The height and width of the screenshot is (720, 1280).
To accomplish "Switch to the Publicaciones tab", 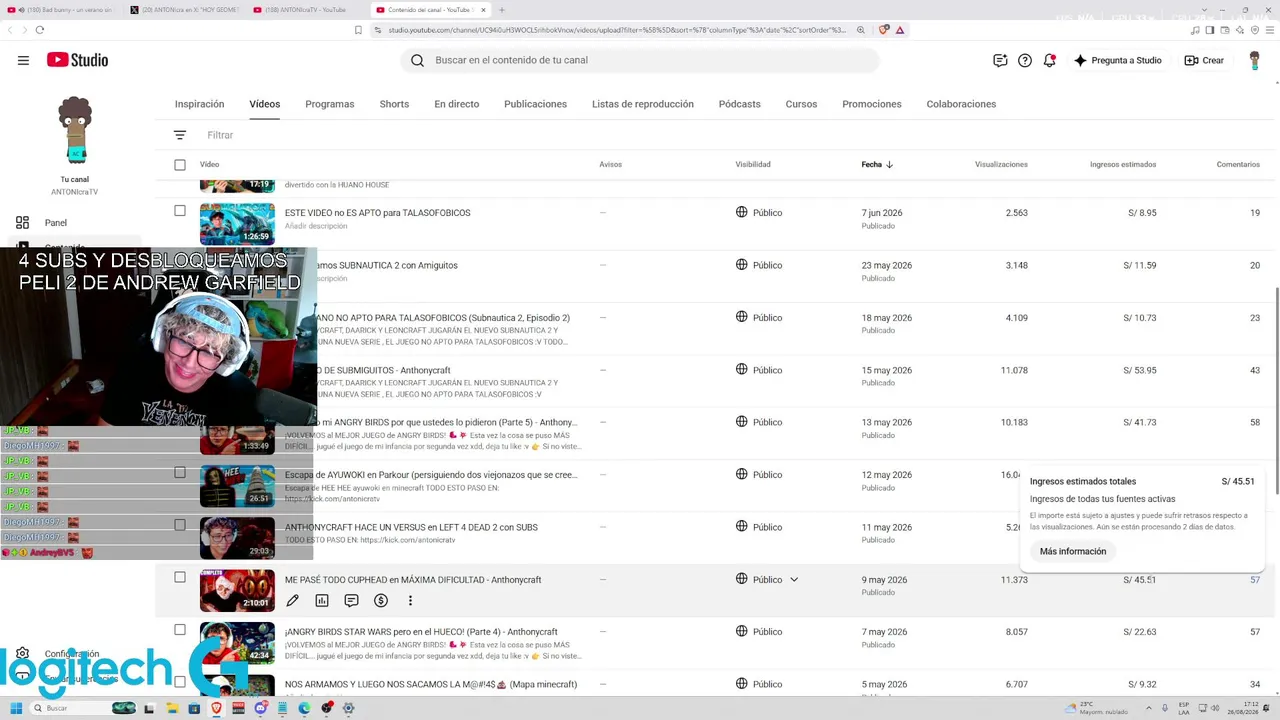I will click(536, 104).
